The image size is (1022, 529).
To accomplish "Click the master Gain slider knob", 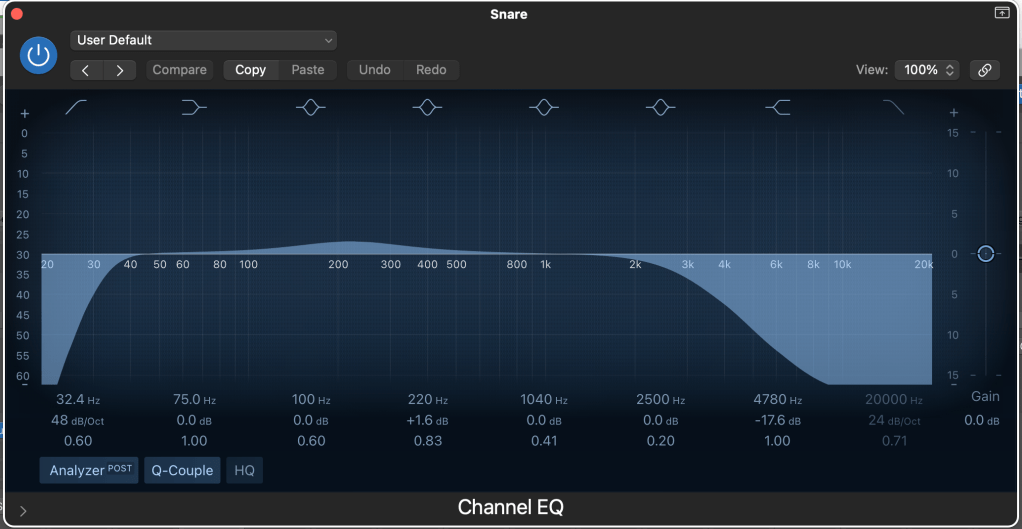I will click(x=985, y=254).
